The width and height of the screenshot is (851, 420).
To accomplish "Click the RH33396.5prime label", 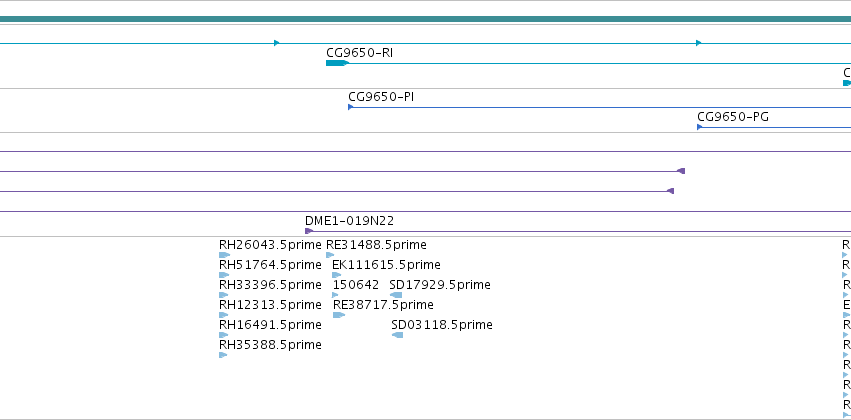I will pos(270,285).
